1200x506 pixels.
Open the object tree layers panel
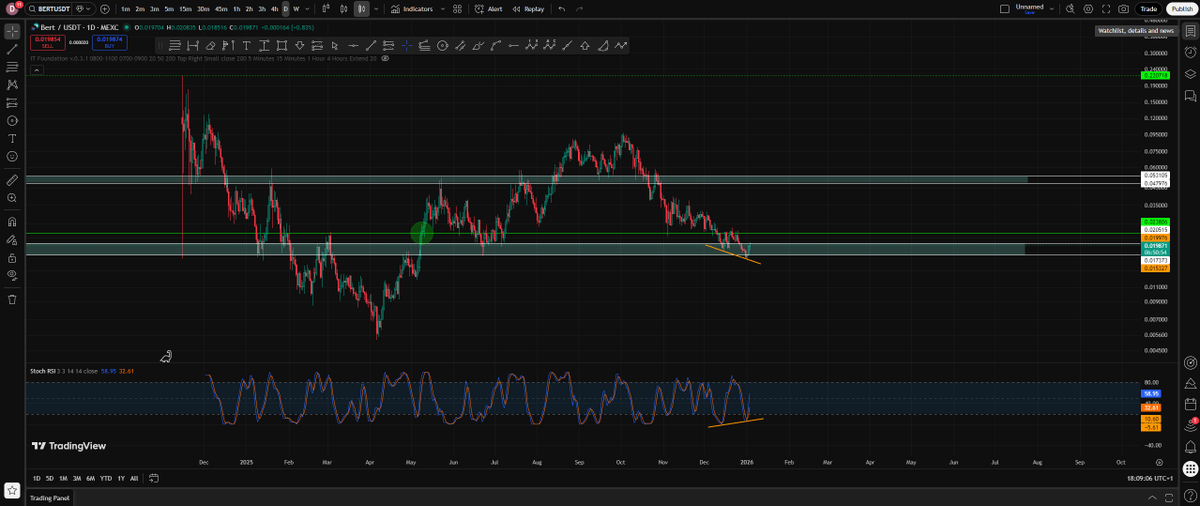coord(1190,74)
